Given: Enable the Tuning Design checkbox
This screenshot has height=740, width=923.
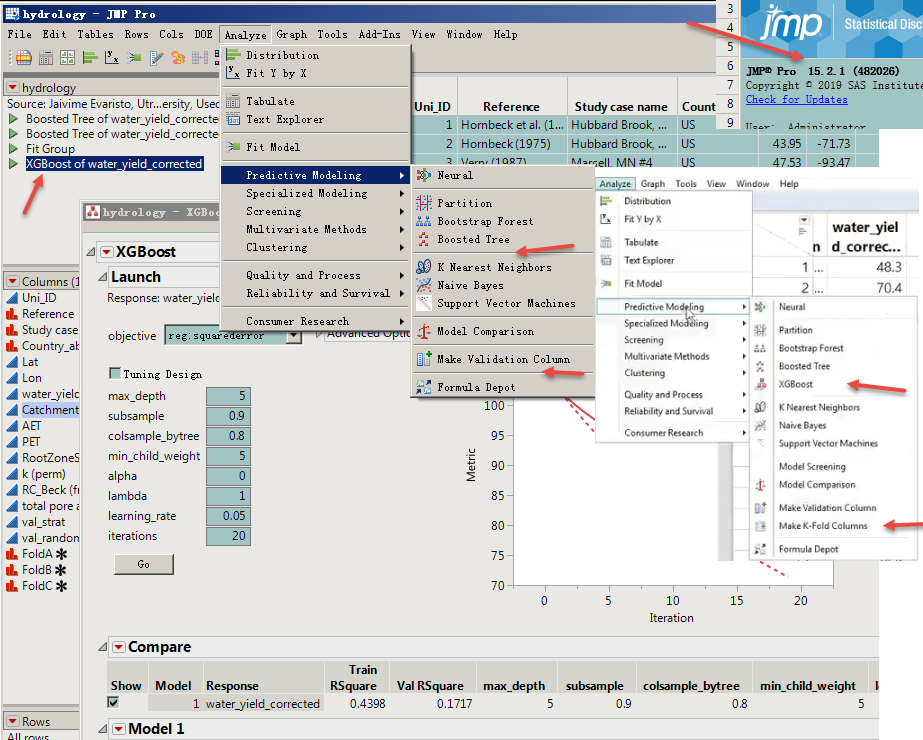Looking at the screenshot, I should (114, 373).
